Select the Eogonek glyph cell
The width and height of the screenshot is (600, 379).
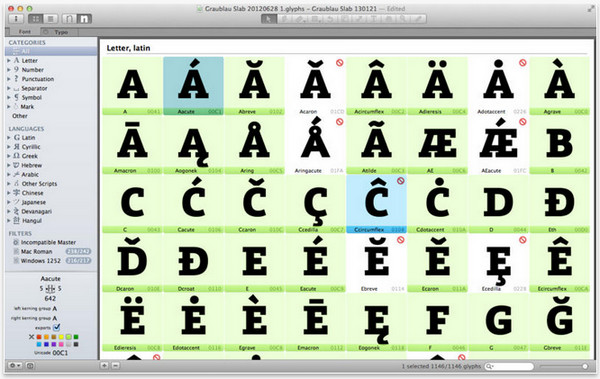coord(376,322)
